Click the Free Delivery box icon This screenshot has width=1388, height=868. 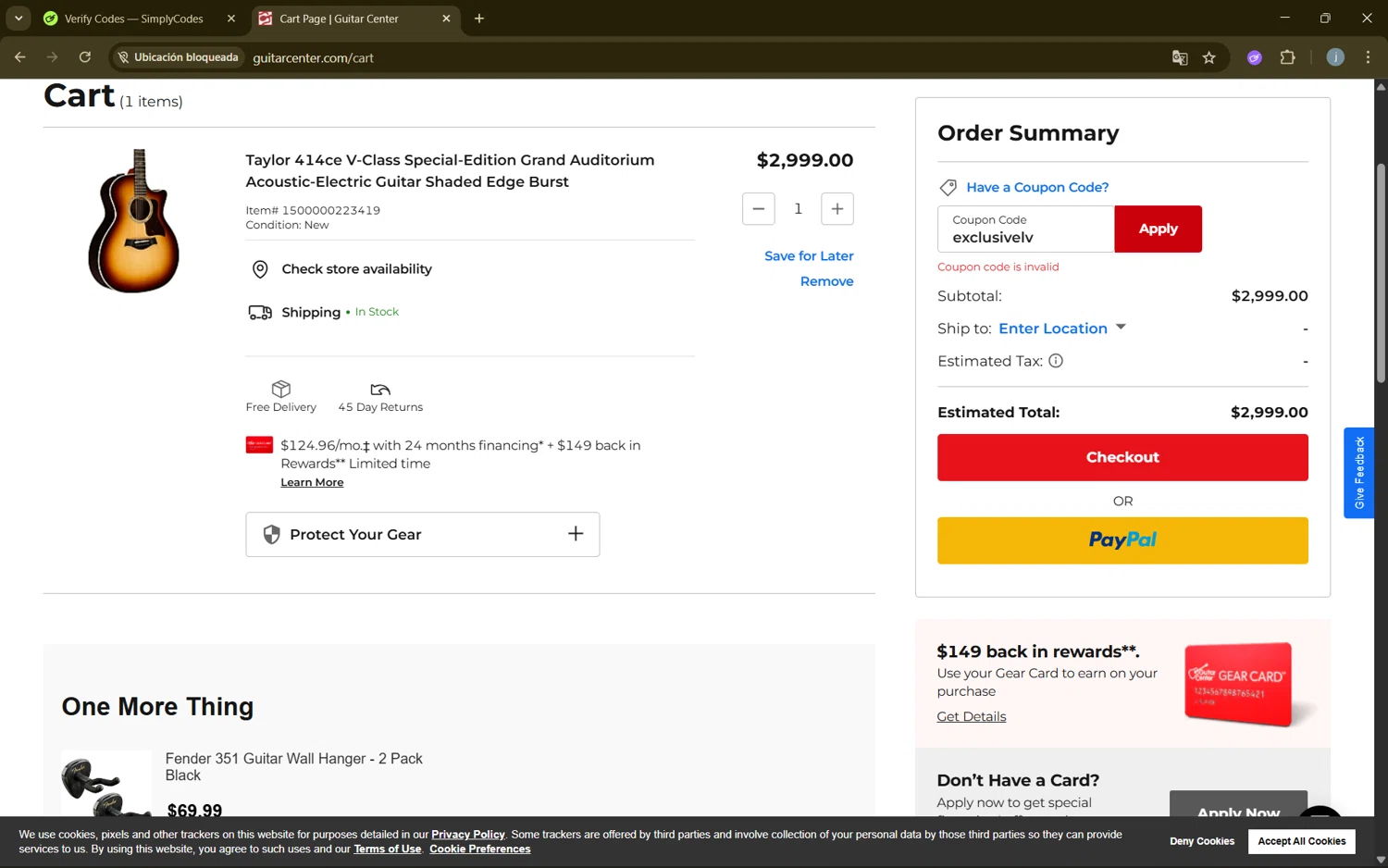pos(281,389)
